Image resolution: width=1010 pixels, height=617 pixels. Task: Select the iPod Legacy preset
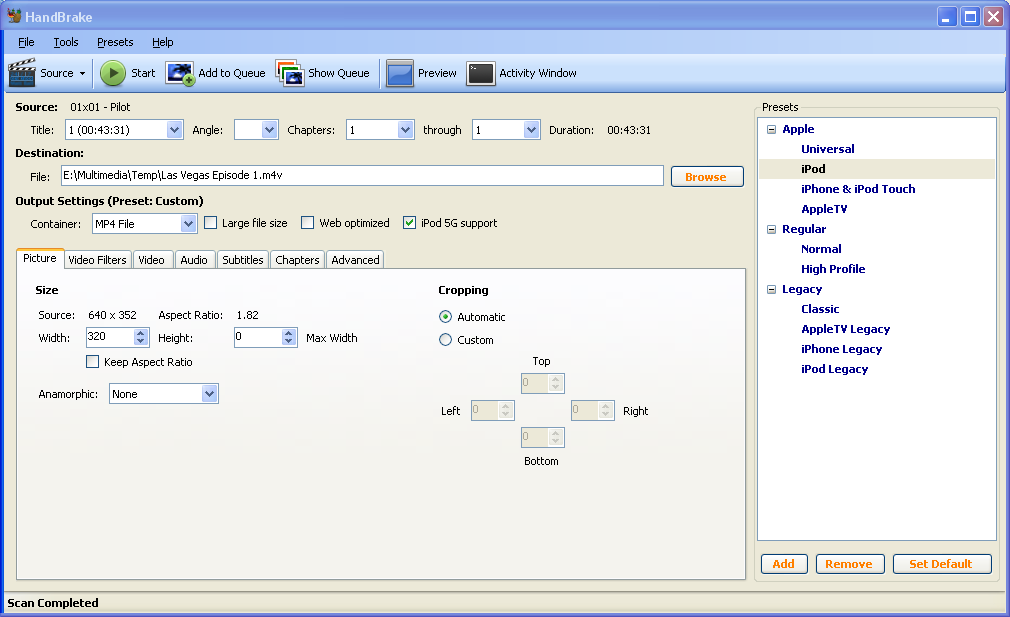834,368
